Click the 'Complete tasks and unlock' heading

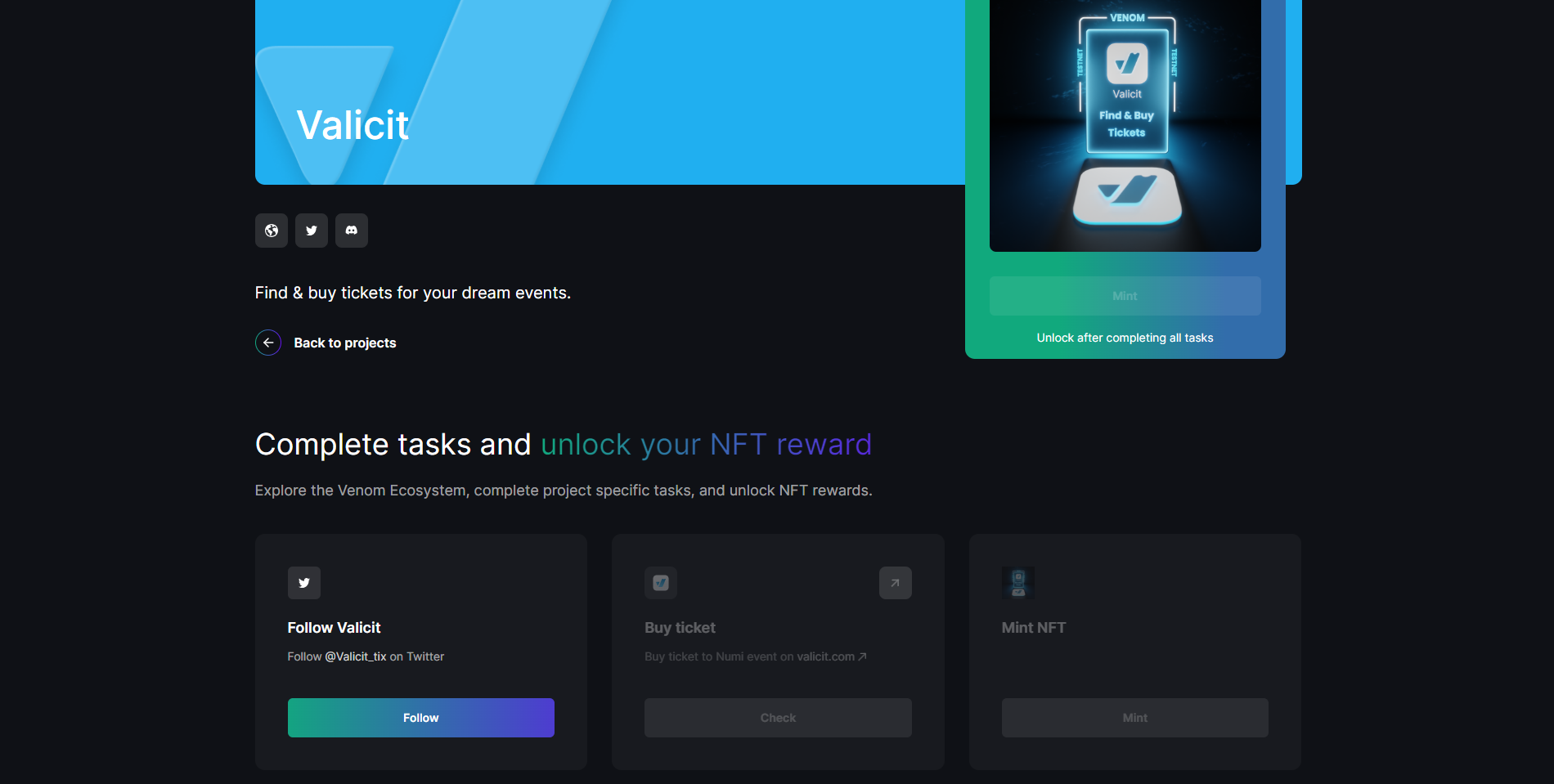pos(564,445)
